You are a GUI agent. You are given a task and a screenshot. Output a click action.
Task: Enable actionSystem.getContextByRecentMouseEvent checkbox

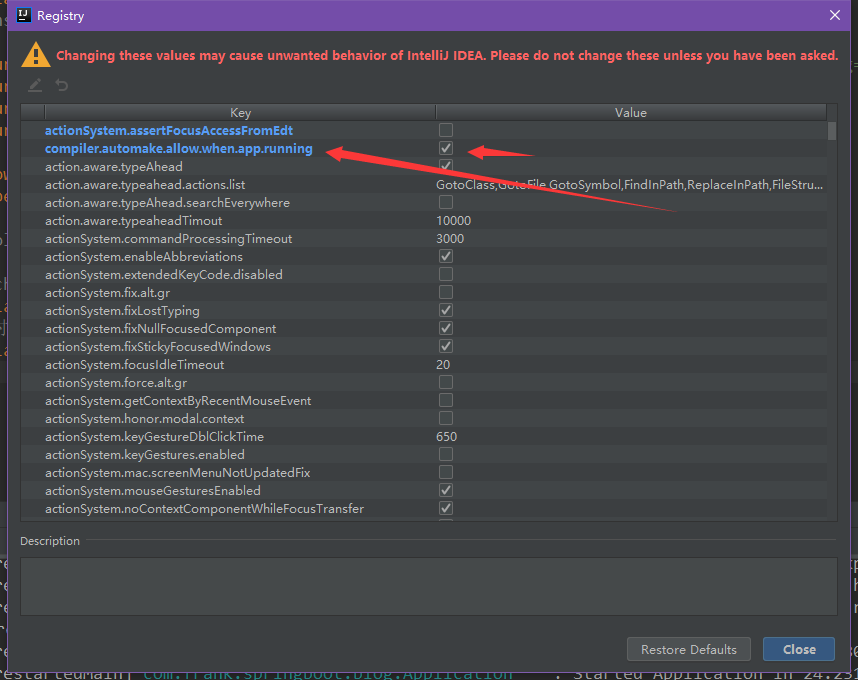tap(446, 401)
